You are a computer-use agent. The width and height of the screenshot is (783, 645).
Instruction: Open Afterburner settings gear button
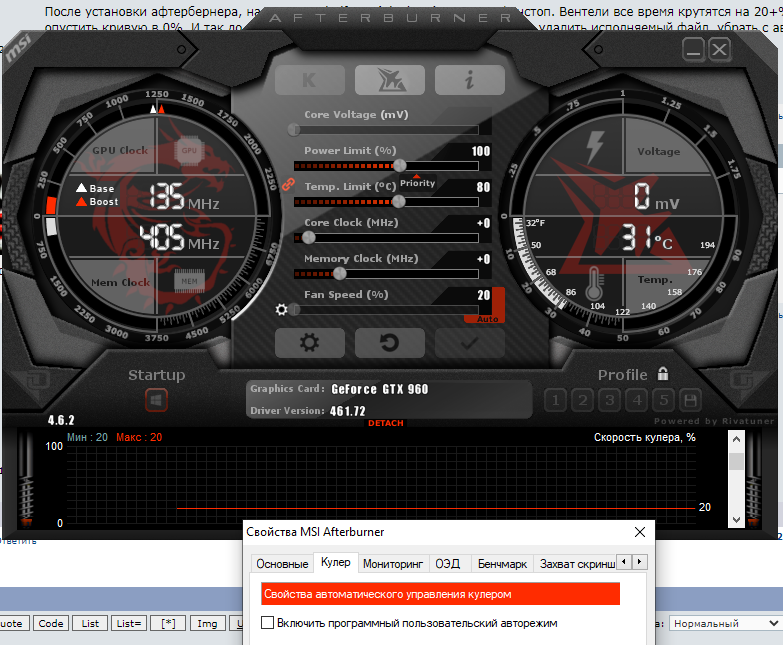pyautogui.click(x=310, y=343)
